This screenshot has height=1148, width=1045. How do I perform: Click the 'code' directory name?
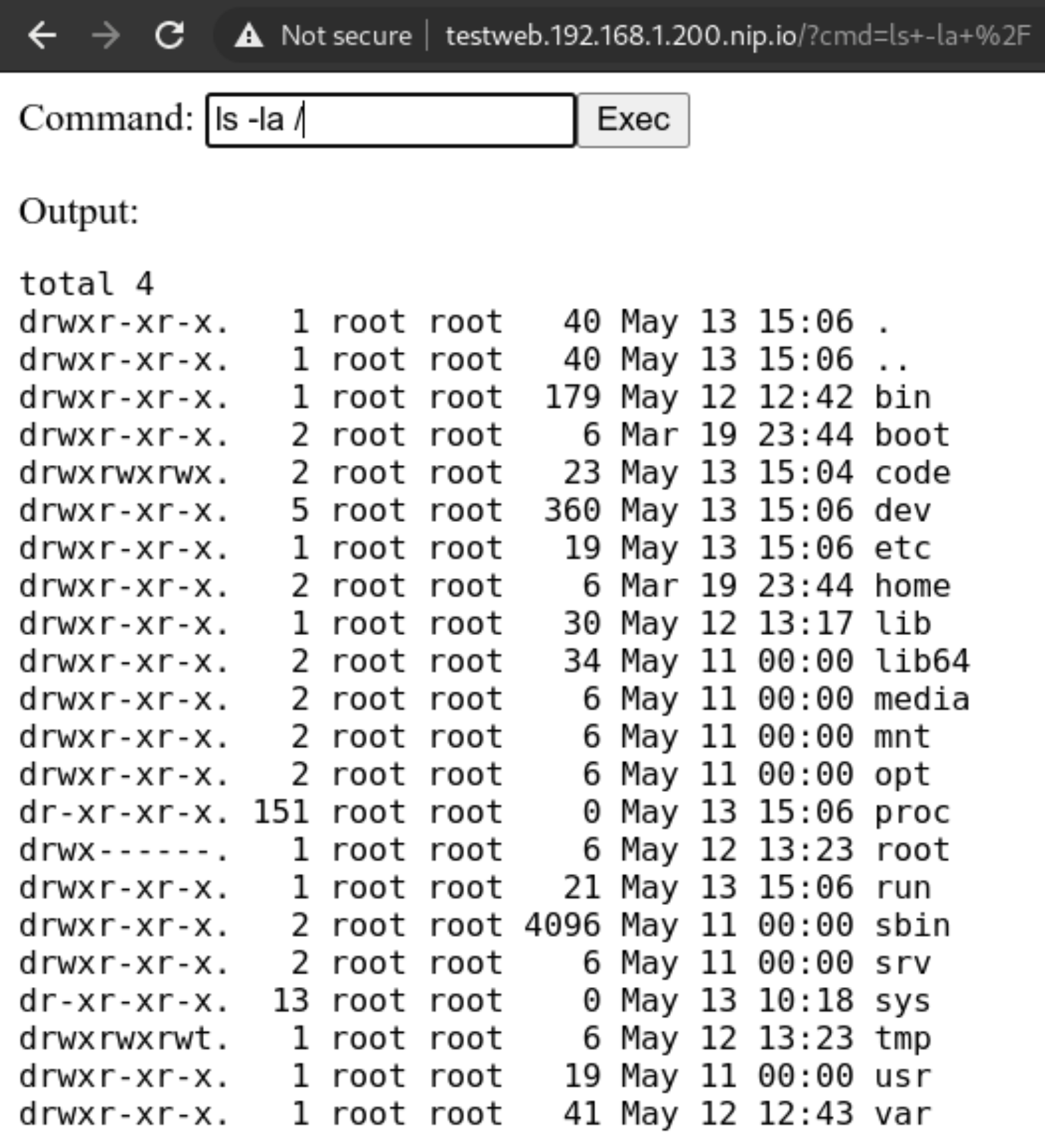point(912,473)
